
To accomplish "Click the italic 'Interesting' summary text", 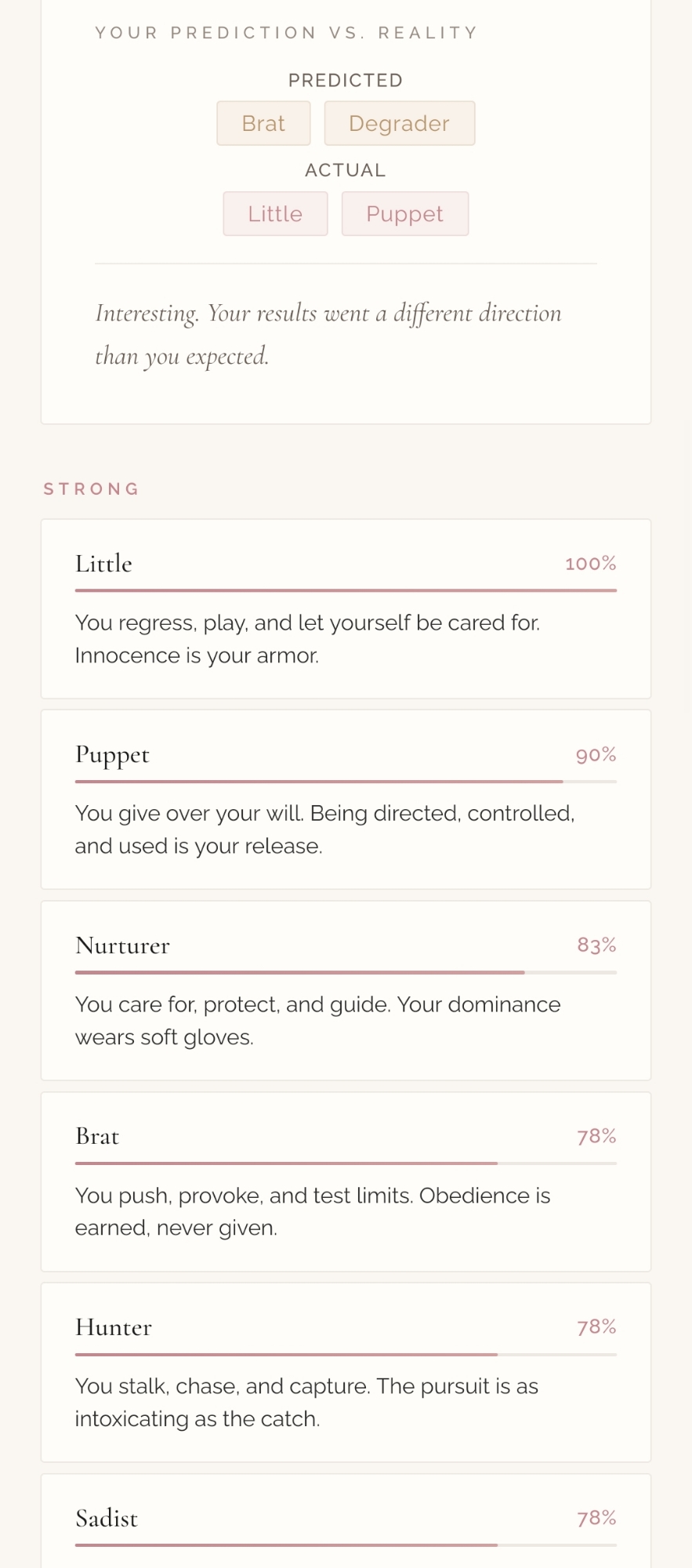I will pos(328,335).
